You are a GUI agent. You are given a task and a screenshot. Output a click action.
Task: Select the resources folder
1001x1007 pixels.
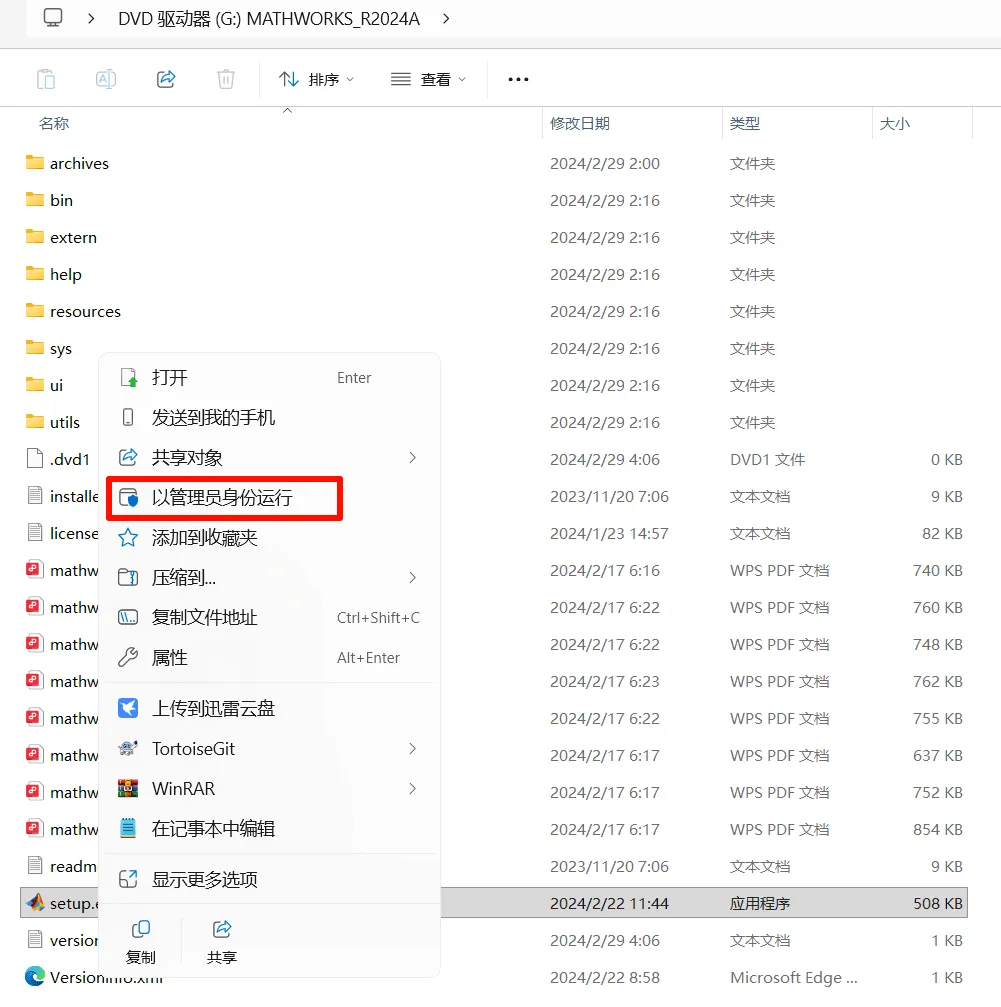tap(73, 311)
